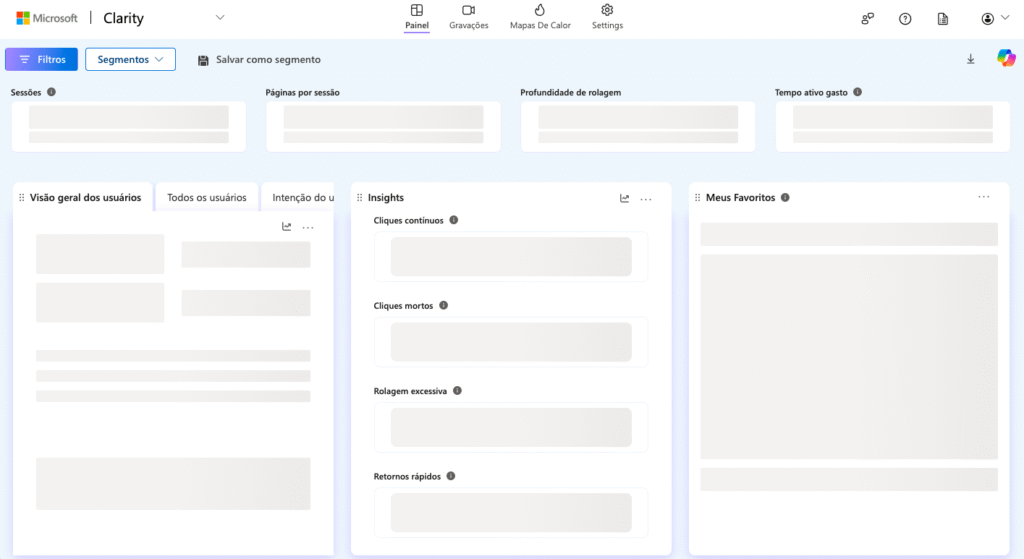
Task: Click info icon next to Cliques mortos
Action: [x=444, y=306]
